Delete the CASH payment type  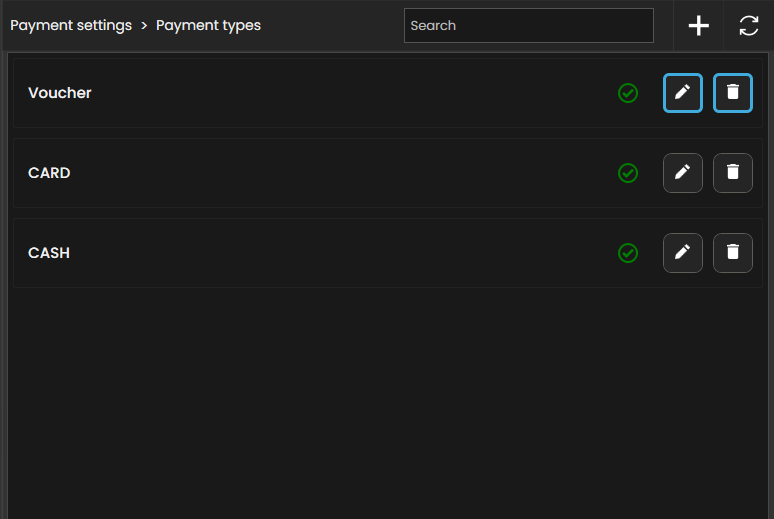pyautogui.click(x=733, y=253)
